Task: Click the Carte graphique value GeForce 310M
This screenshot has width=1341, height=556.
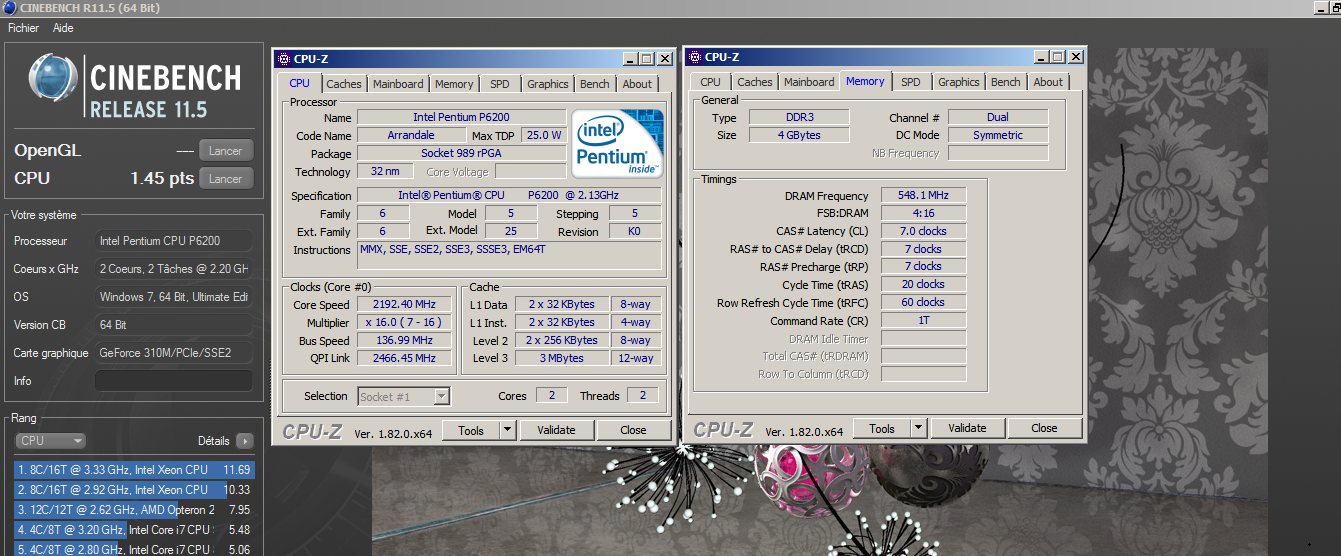Action: (x=173, y=353)
